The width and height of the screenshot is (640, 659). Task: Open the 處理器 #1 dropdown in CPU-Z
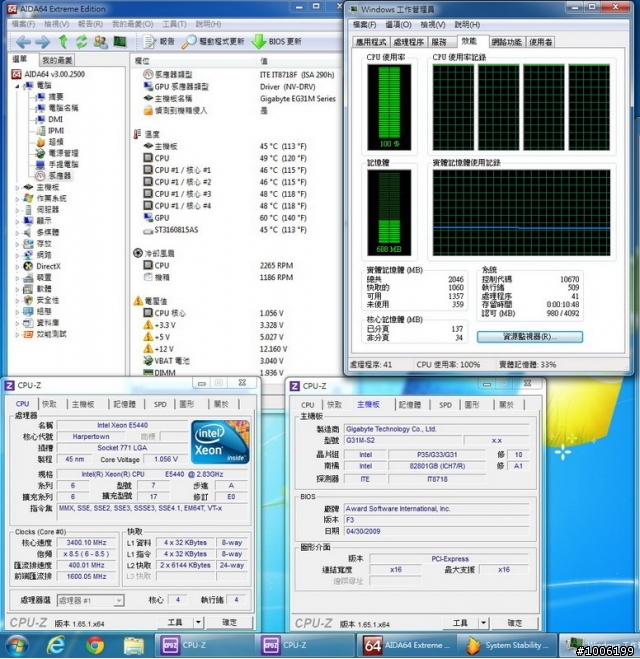(x=119, y=600)
